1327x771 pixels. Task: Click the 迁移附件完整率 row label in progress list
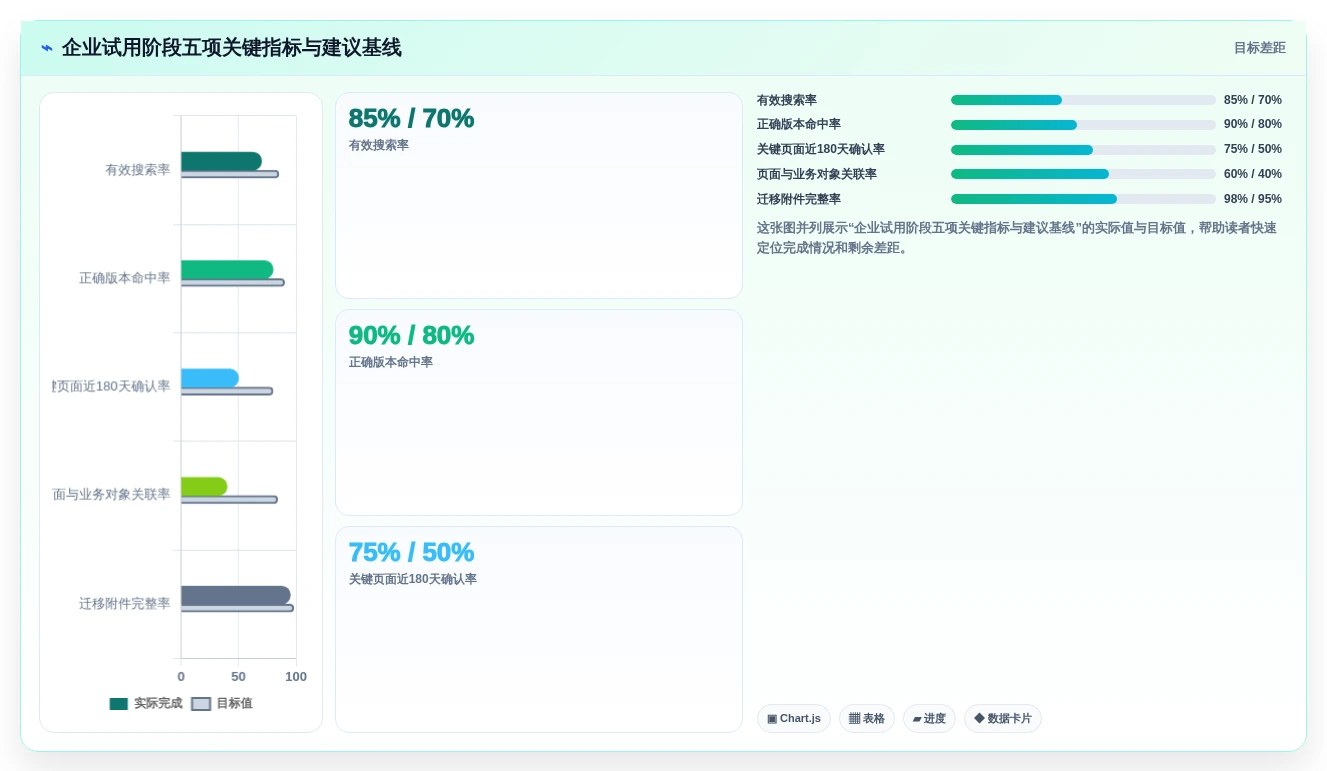799,199
